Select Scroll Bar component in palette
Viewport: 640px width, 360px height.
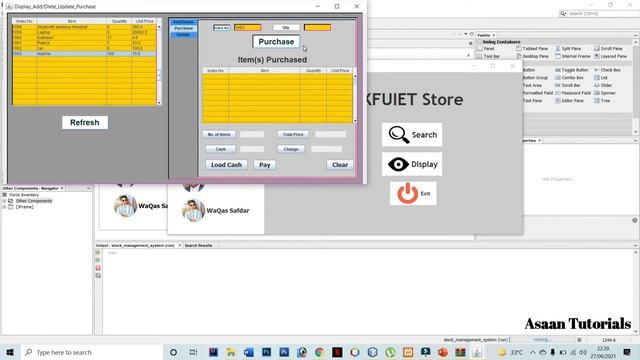[x=568, y=86]
